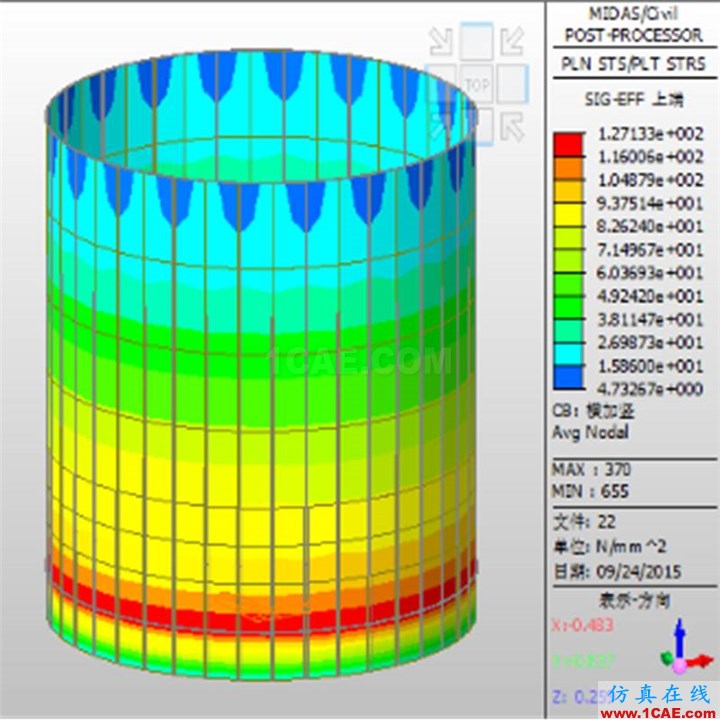The width and height of the screenshot is (720, 721).
Task: Click the legend value 1.04879e+002
Action: [x=650, y=180]
